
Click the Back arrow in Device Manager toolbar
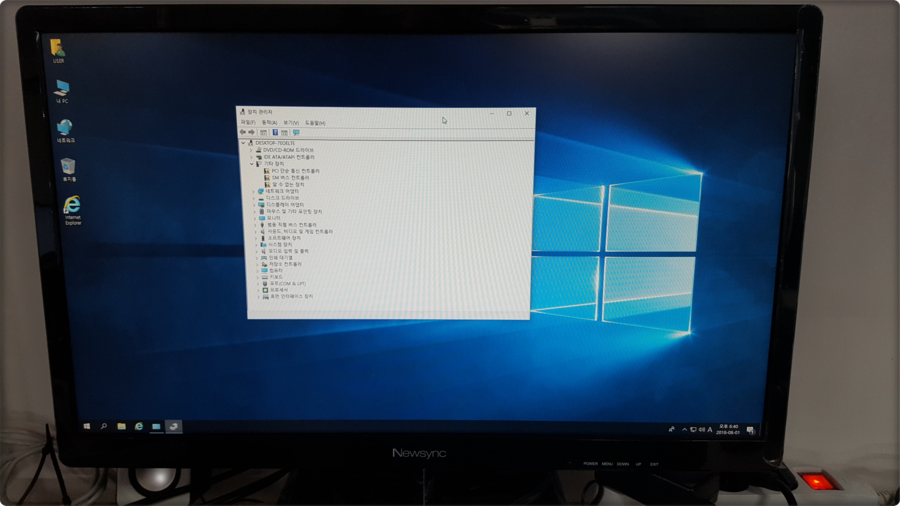(242, 132)
